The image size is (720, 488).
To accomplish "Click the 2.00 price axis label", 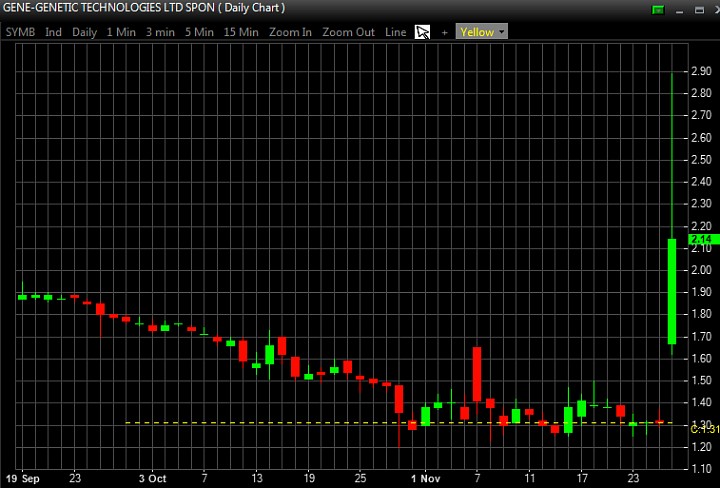I will tap(701, 270).
